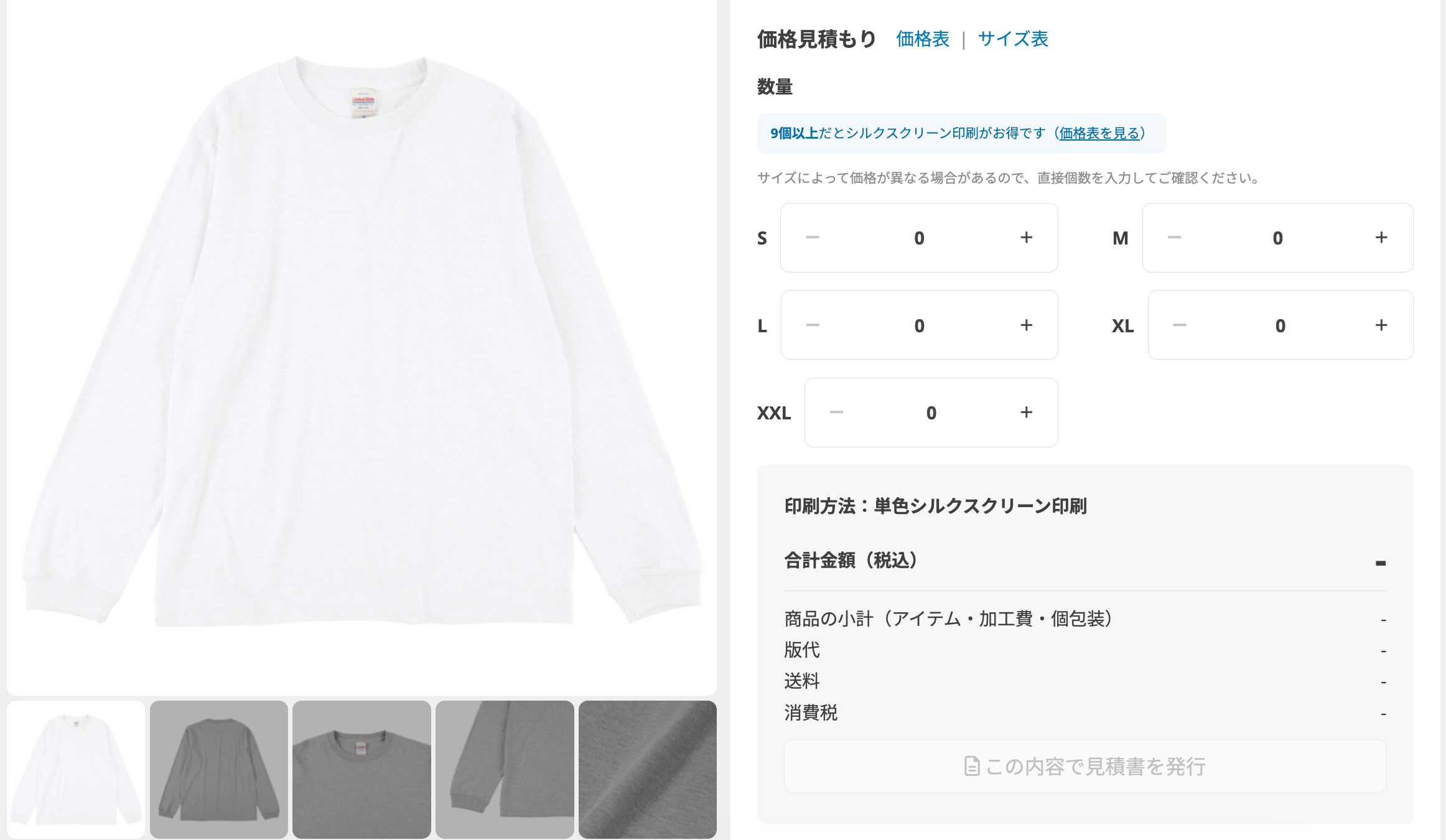The width and height of the screenshot is (1446, 840).
Task: Select the gray fabric texture thumbnail
Action: pyautogui.click(x=648, y=770)
